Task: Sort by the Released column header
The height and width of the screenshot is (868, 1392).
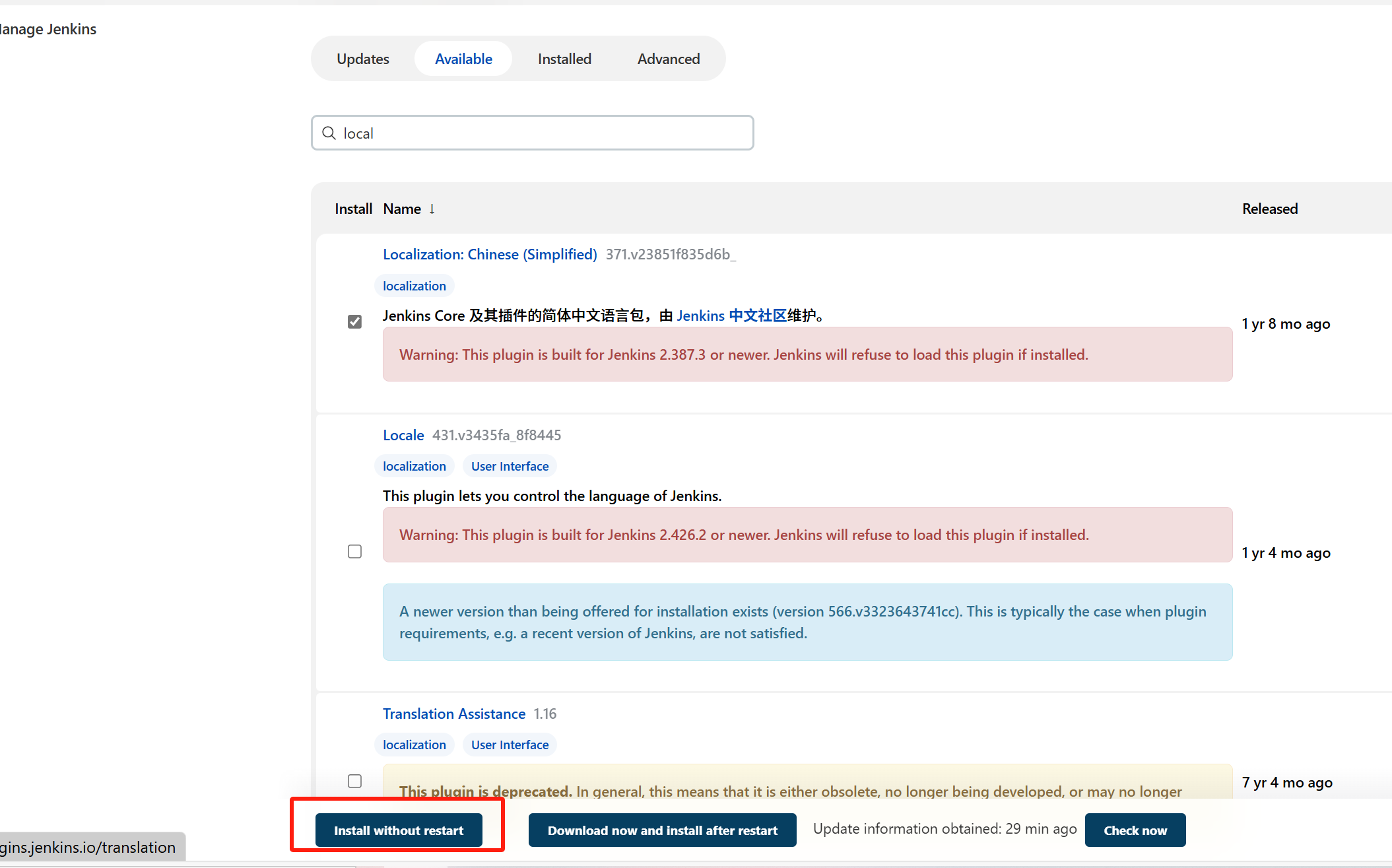Action: 1269,209
